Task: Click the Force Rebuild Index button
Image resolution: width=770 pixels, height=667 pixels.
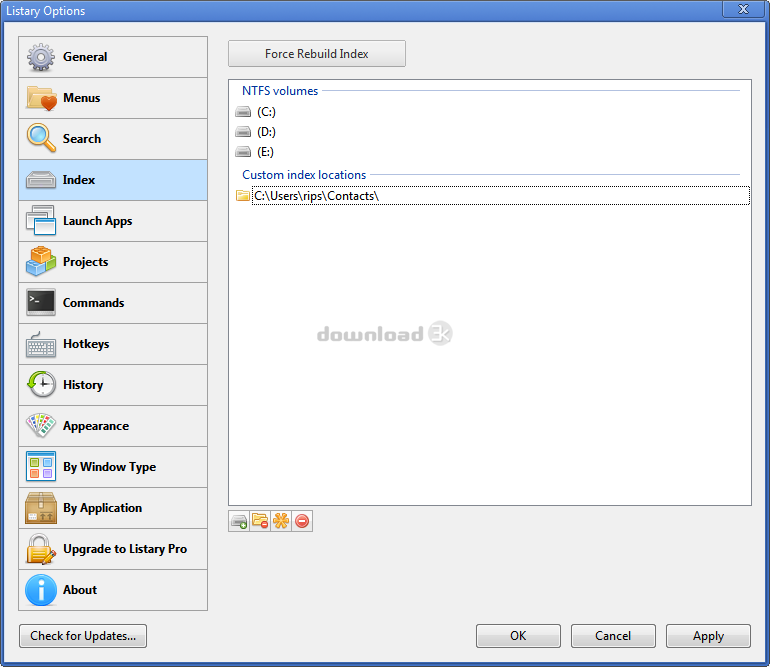Action: click(x=317, y=54)
